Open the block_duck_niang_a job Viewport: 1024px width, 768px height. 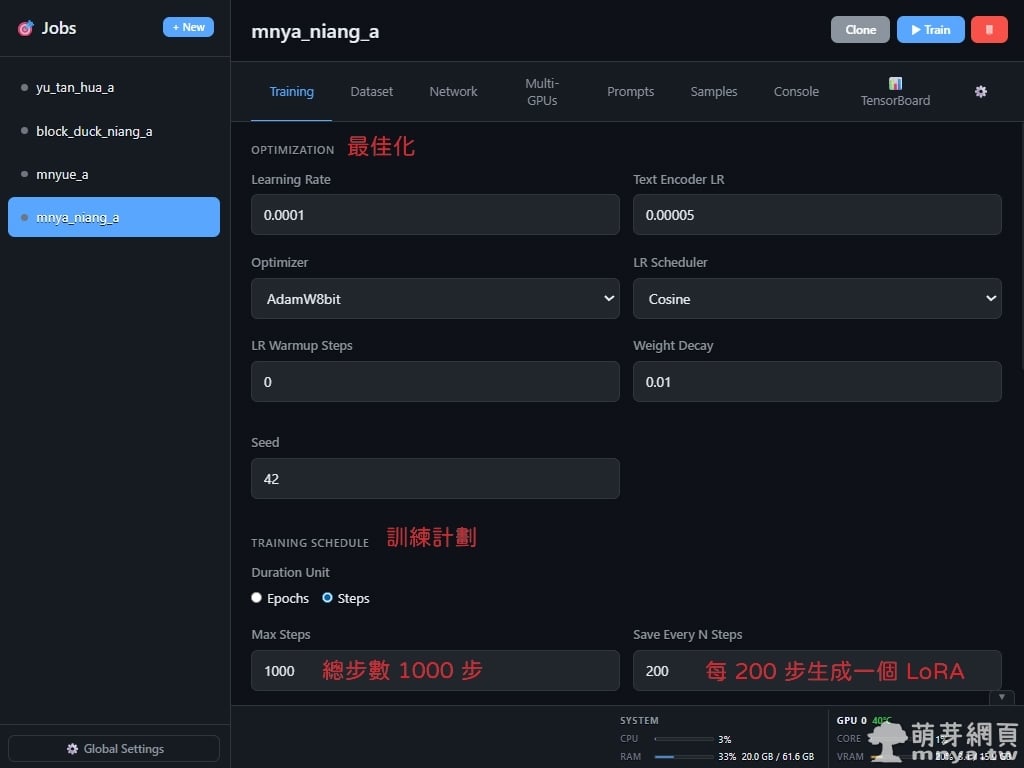(94, 131)
